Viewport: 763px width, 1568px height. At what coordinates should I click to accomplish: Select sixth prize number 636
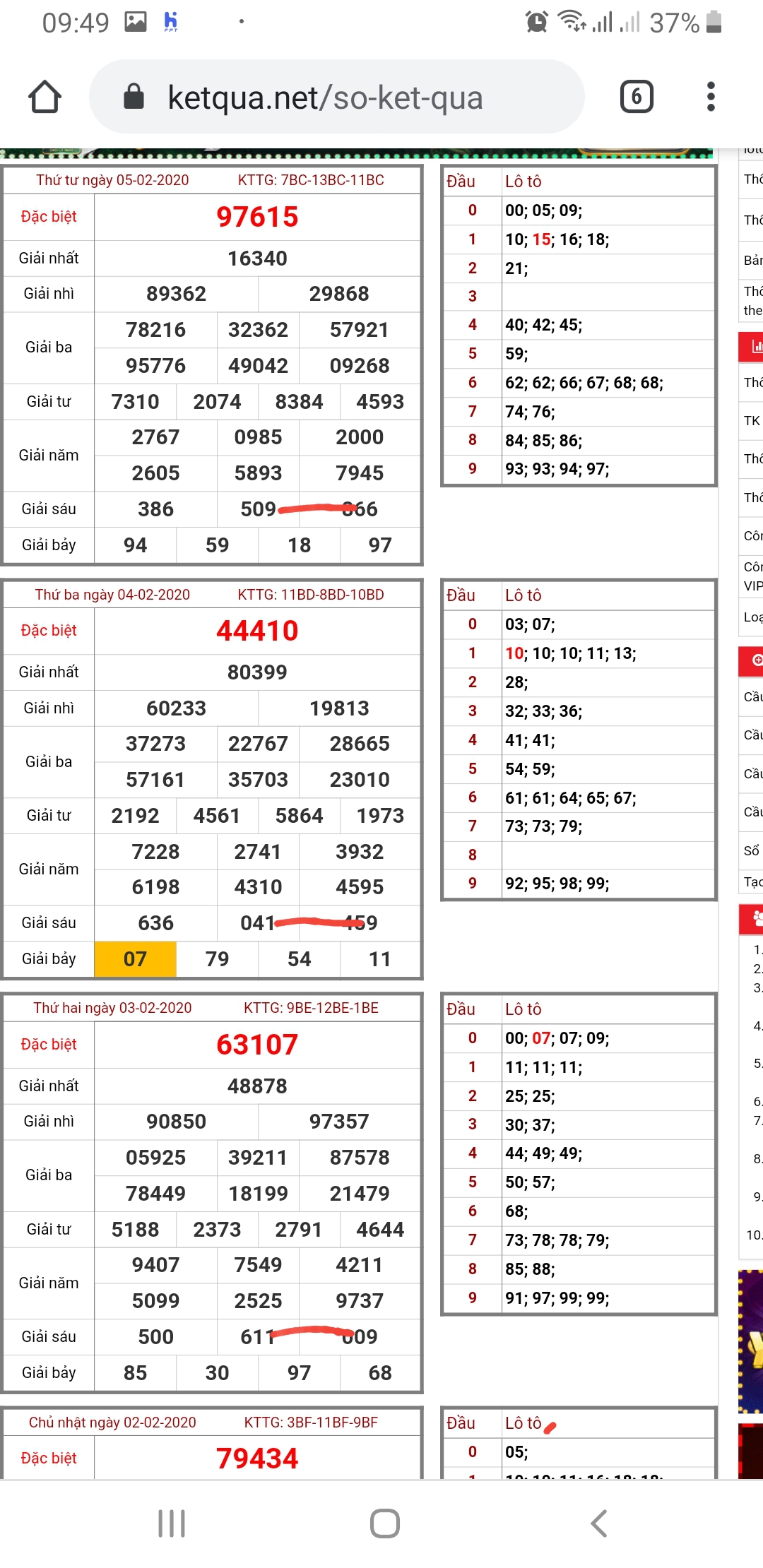pos(155,923)
